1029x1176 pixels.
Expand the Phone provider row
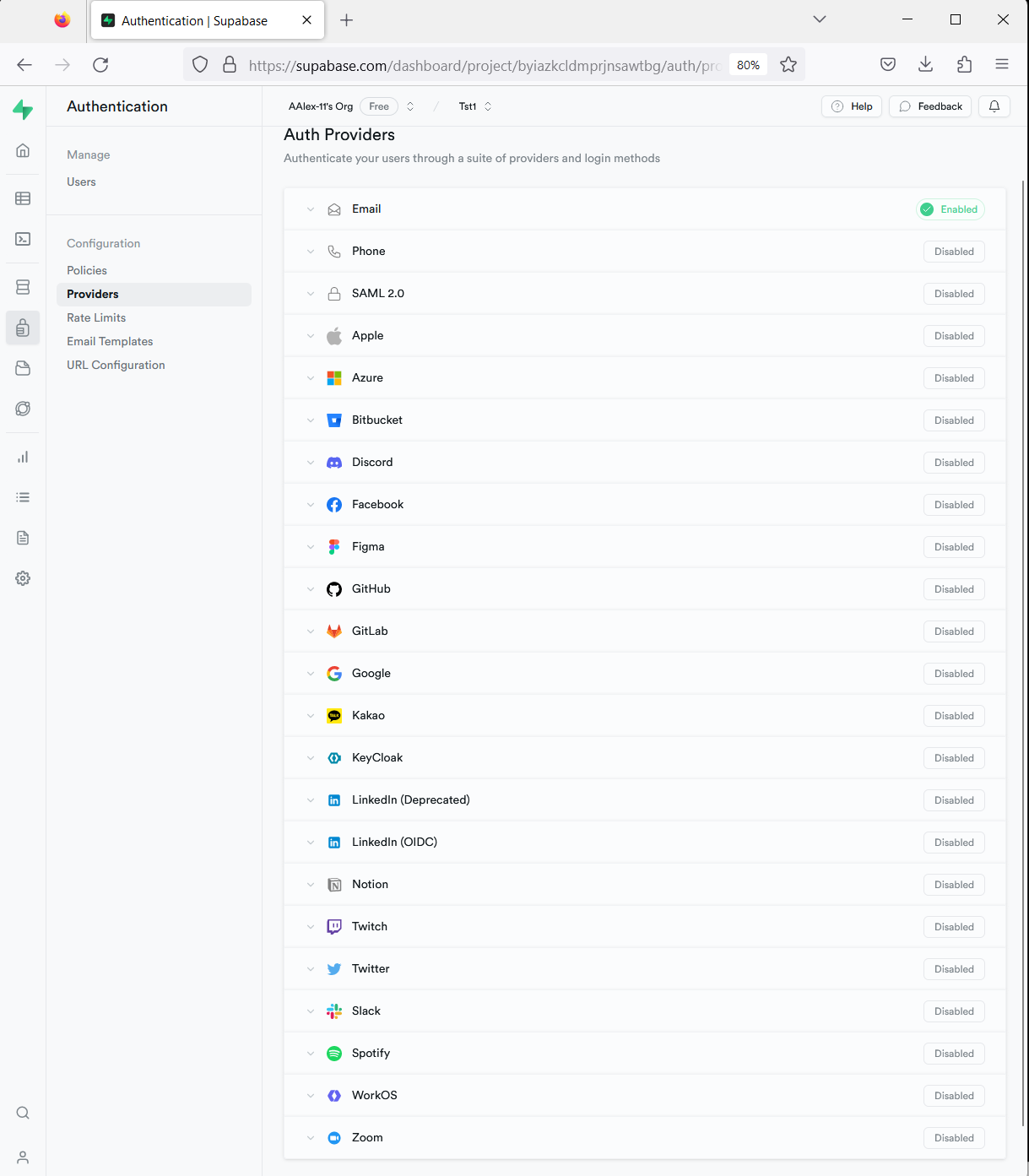(311, 252)
